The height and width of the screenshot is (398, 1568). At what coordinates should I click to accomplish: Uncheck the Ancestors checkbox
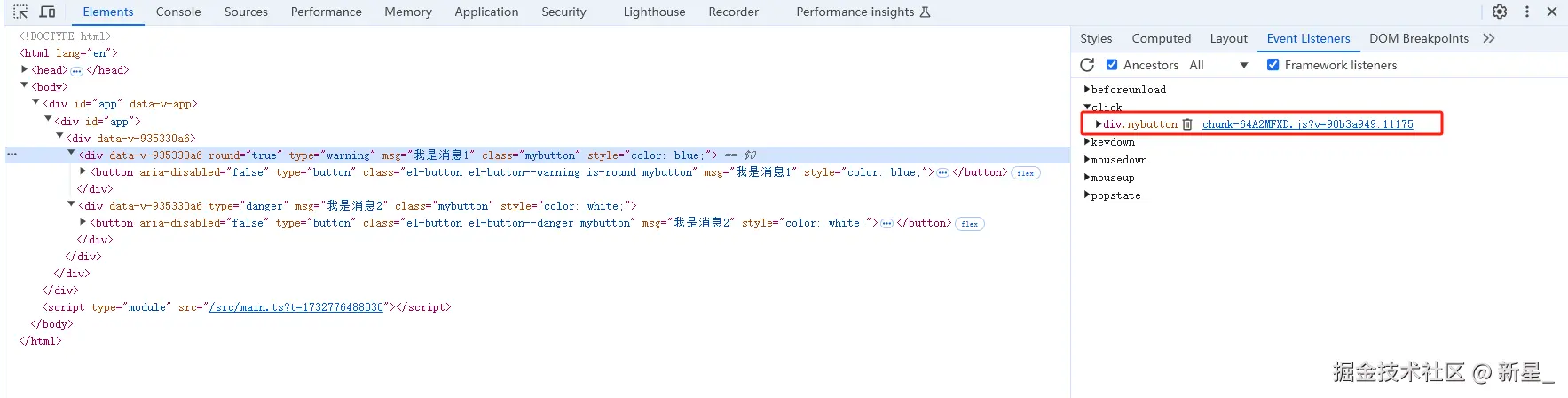coord(1112,65)
